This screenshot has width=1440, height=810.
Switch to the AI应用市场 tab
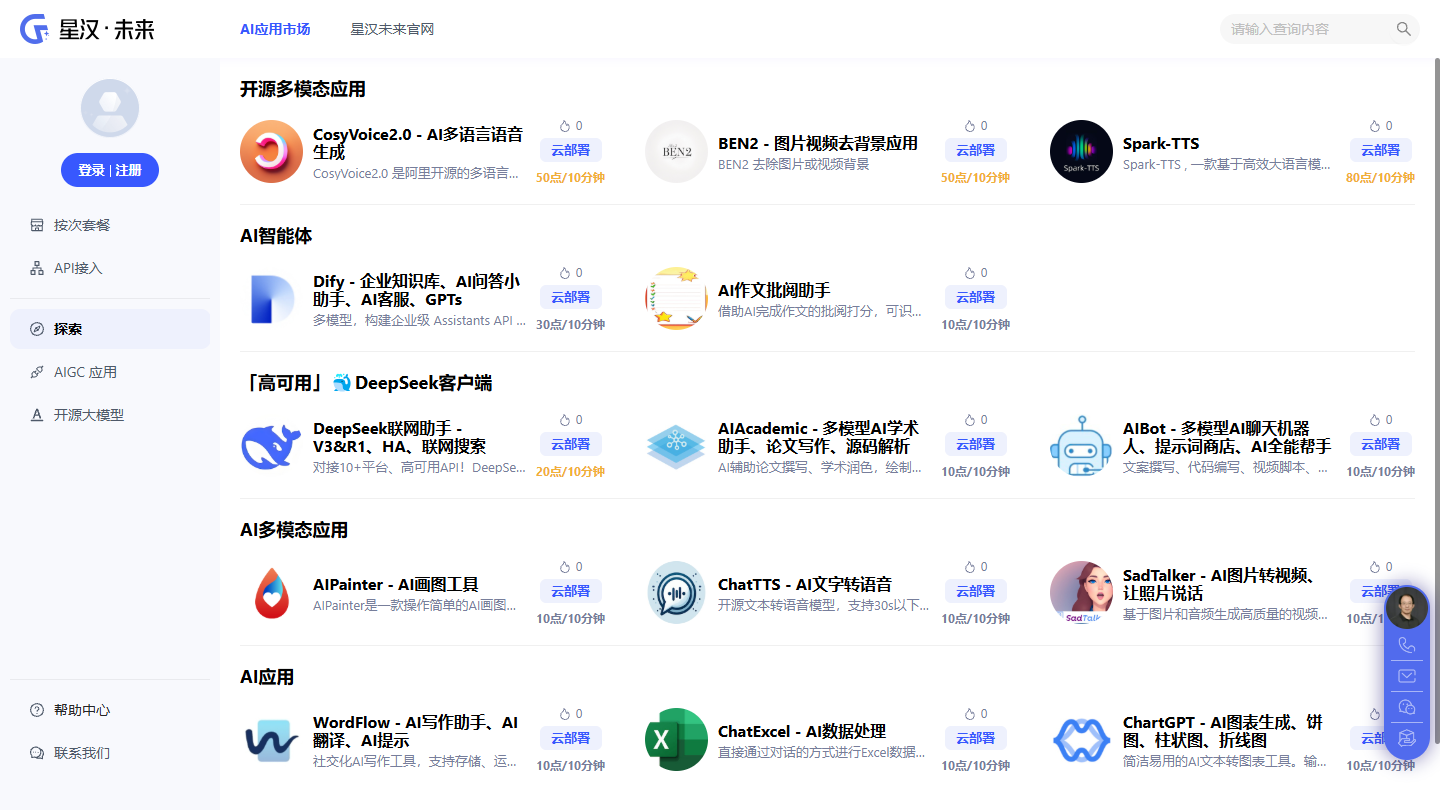(x=275, y=29)
